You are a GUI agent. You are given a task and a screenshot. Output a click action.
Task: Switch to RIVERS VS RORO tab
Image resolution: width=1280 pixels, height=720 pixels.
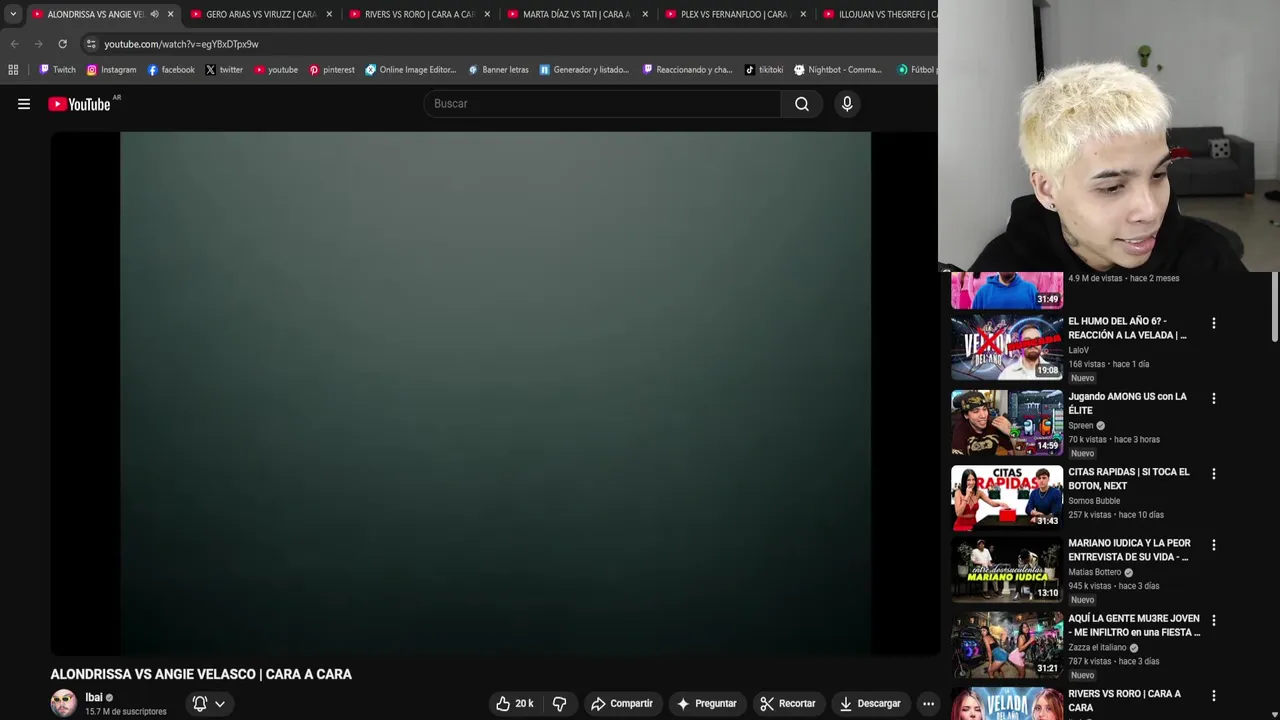[418, 14]
